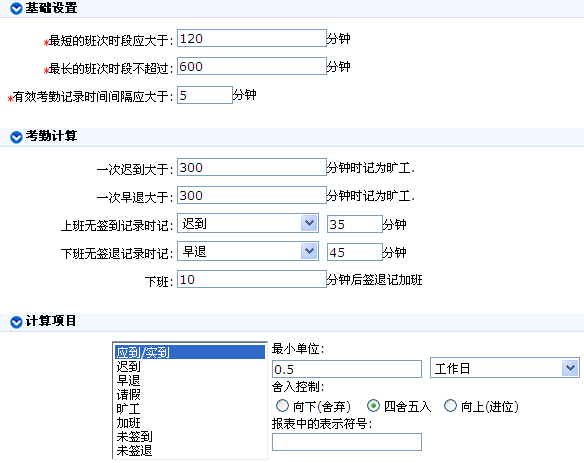This screenshot has width=584, height=463.
Task: Collapse the 计算项目 section arrow icon
Action: click(x=16, y=322)
